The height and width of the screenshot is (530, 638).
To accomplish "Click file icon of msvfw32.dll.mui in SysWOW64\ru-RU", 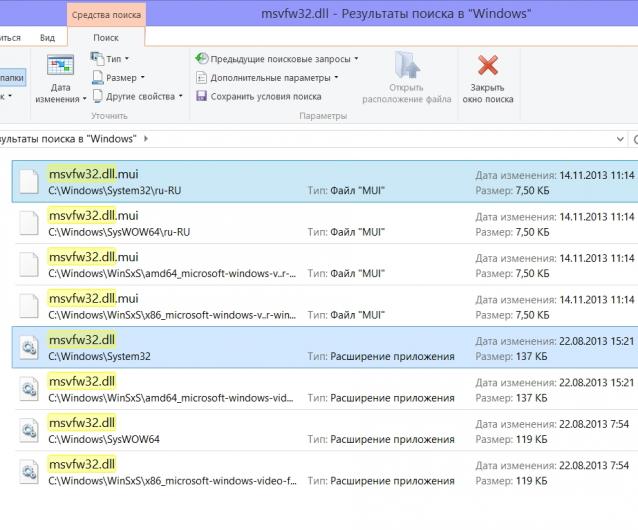I will (29, 223).
